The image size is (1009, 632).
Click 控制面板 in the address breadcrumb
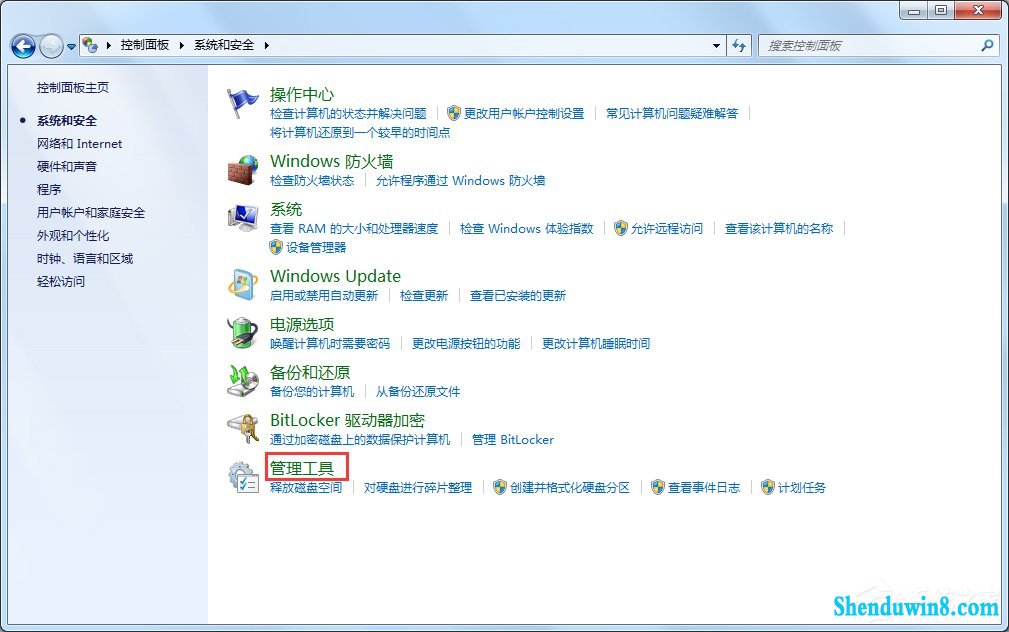(145, 45)
